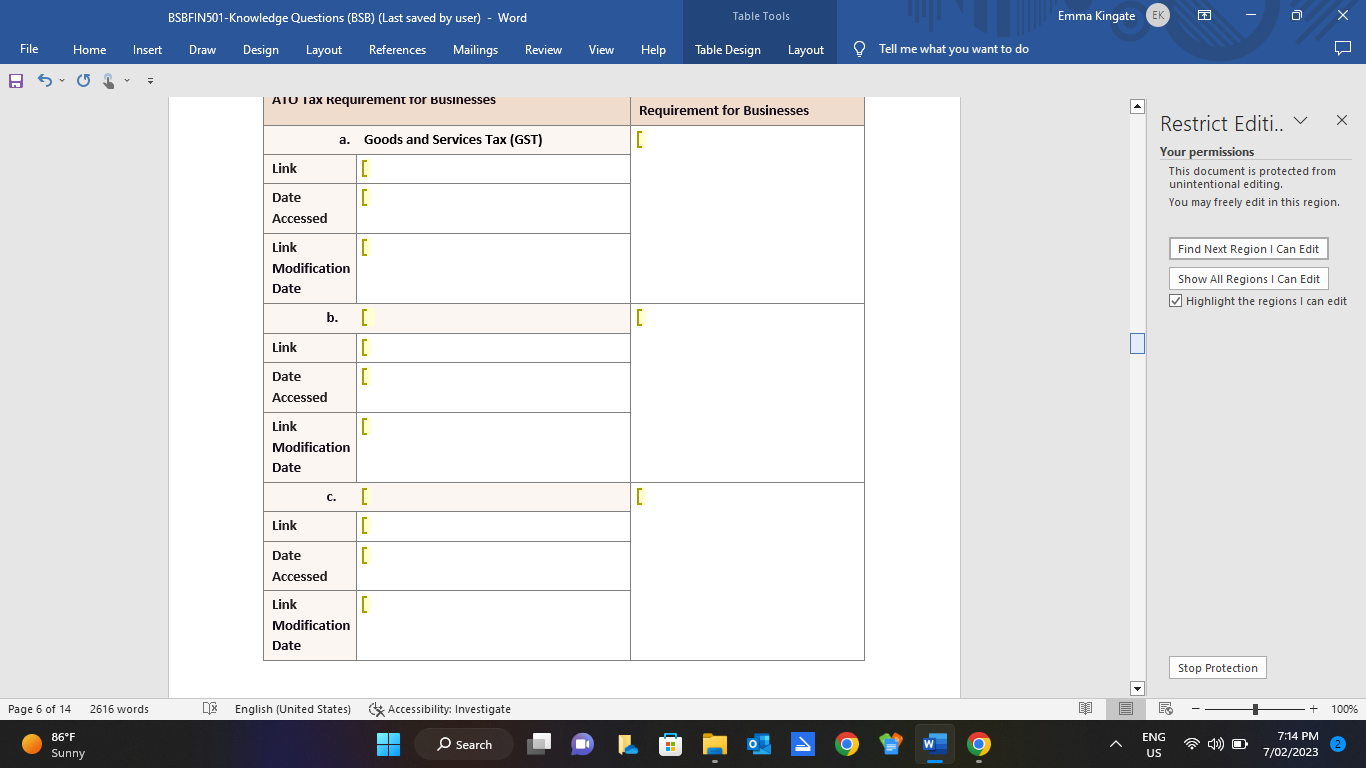Open Customize Quick Access Toolbar menu
Viewport: 1366px width, 768px height.
(150, 80)
